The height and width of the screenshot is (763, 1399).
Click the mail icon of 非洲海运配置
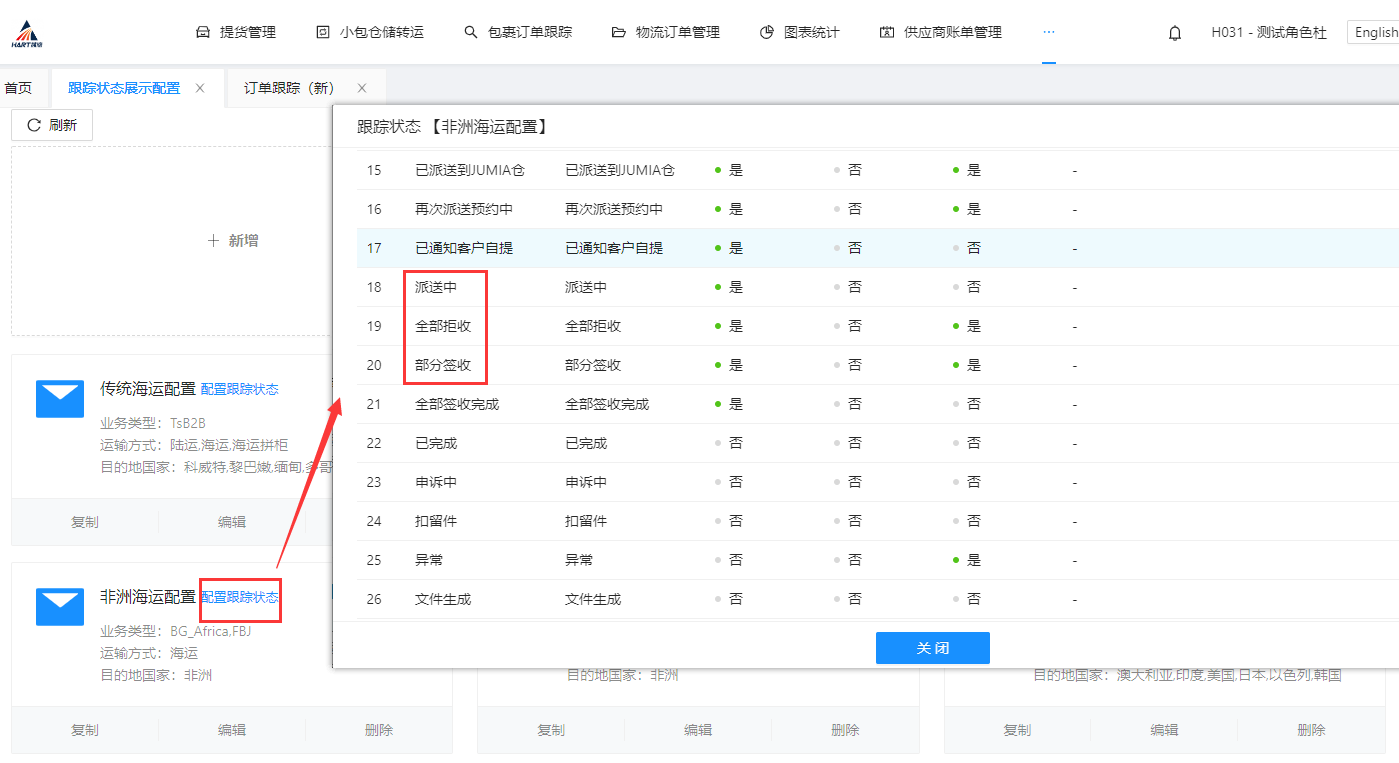60,606
